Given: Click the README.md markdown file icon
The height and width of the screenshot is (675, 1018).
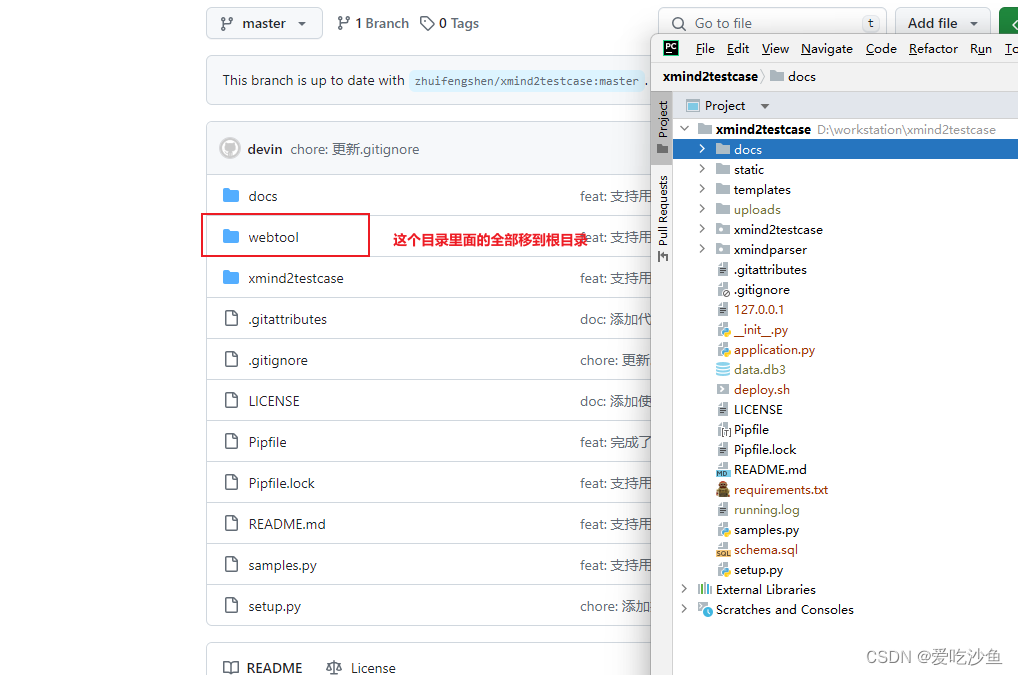Looking at the screenshot, I should point(723,469).
